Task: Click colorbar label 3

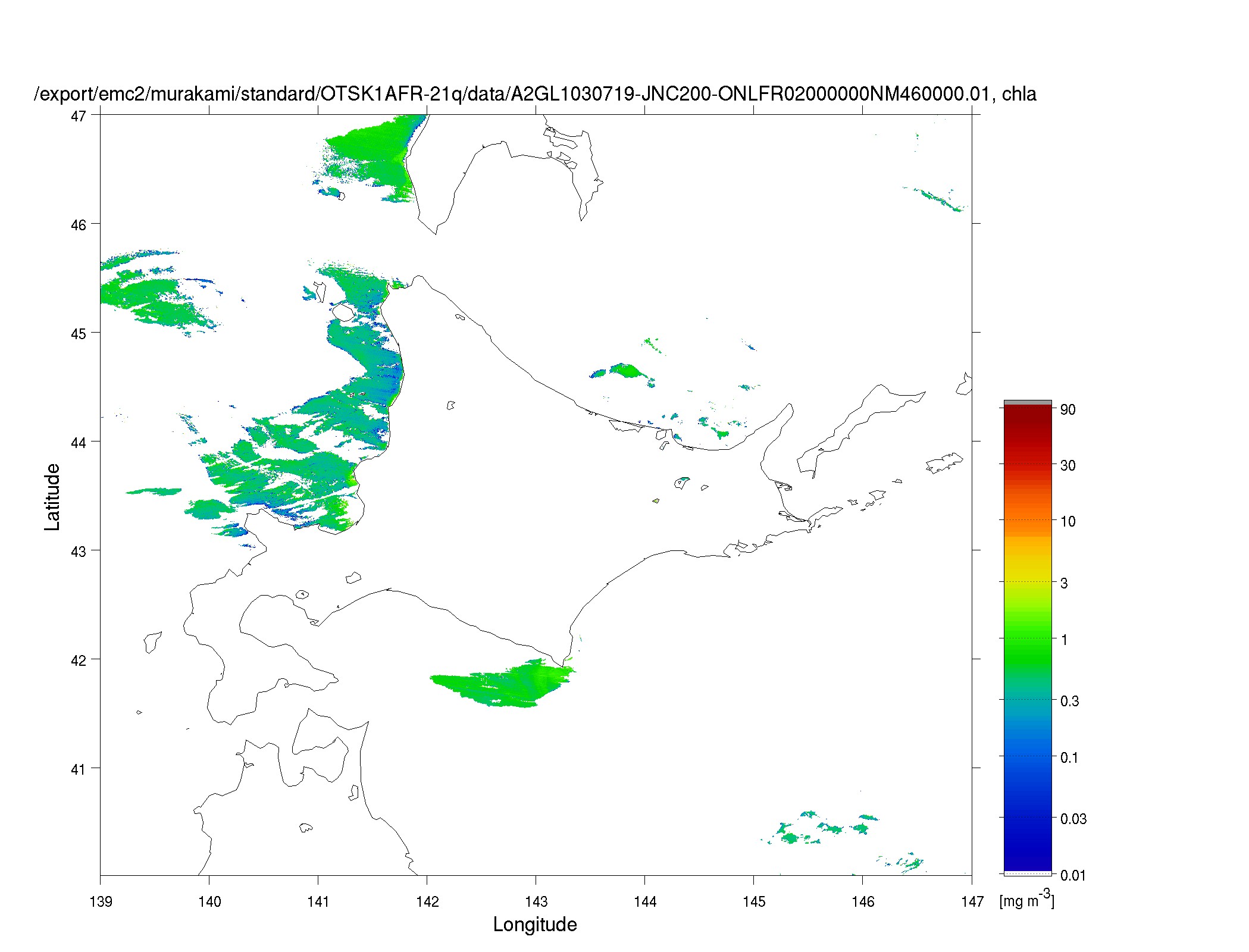Action: point(1064,583)
